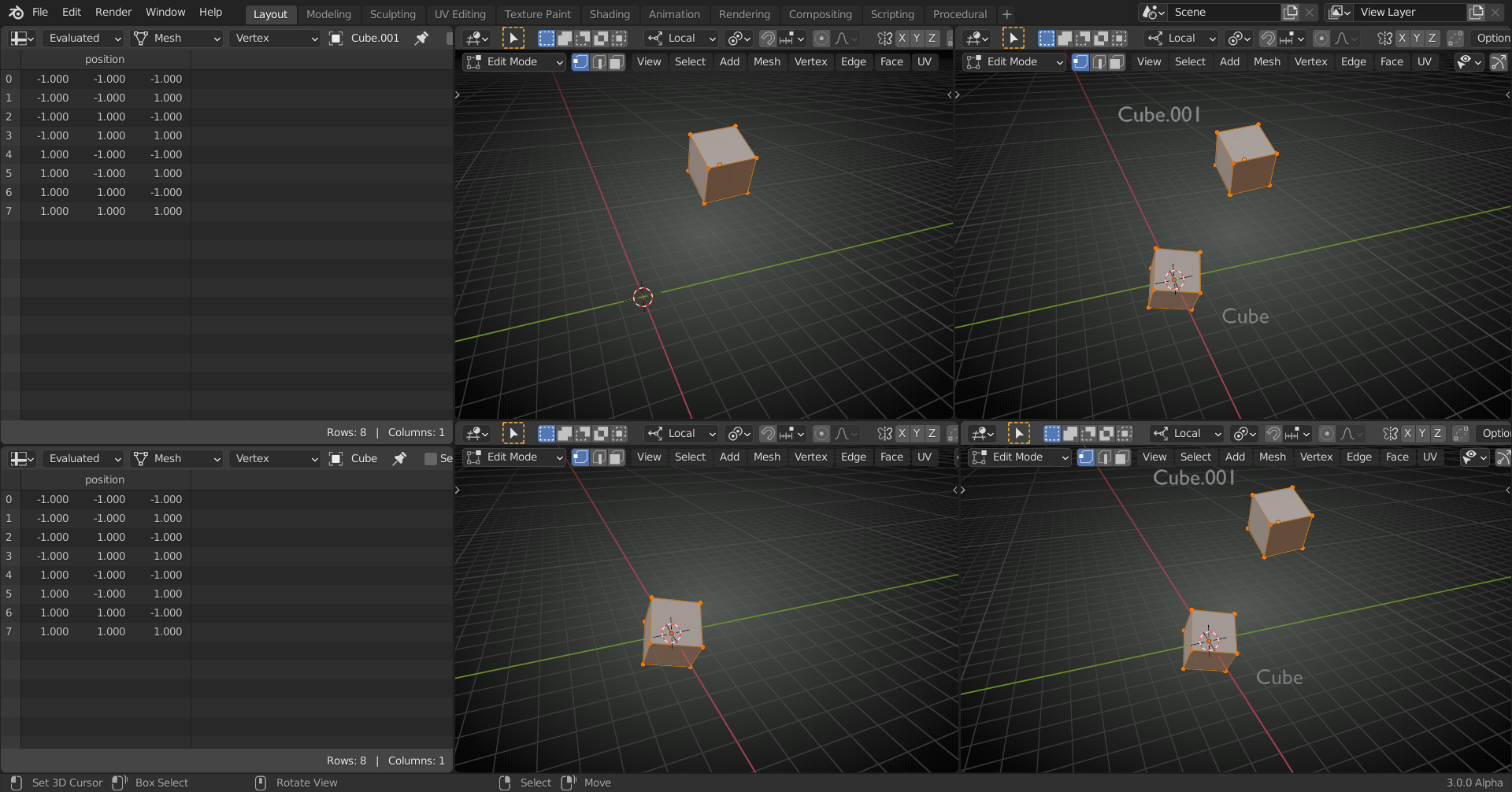Enable edge select mode in the top-left viewport
The image size is (1512, 792).
click(x=598, y=61)
